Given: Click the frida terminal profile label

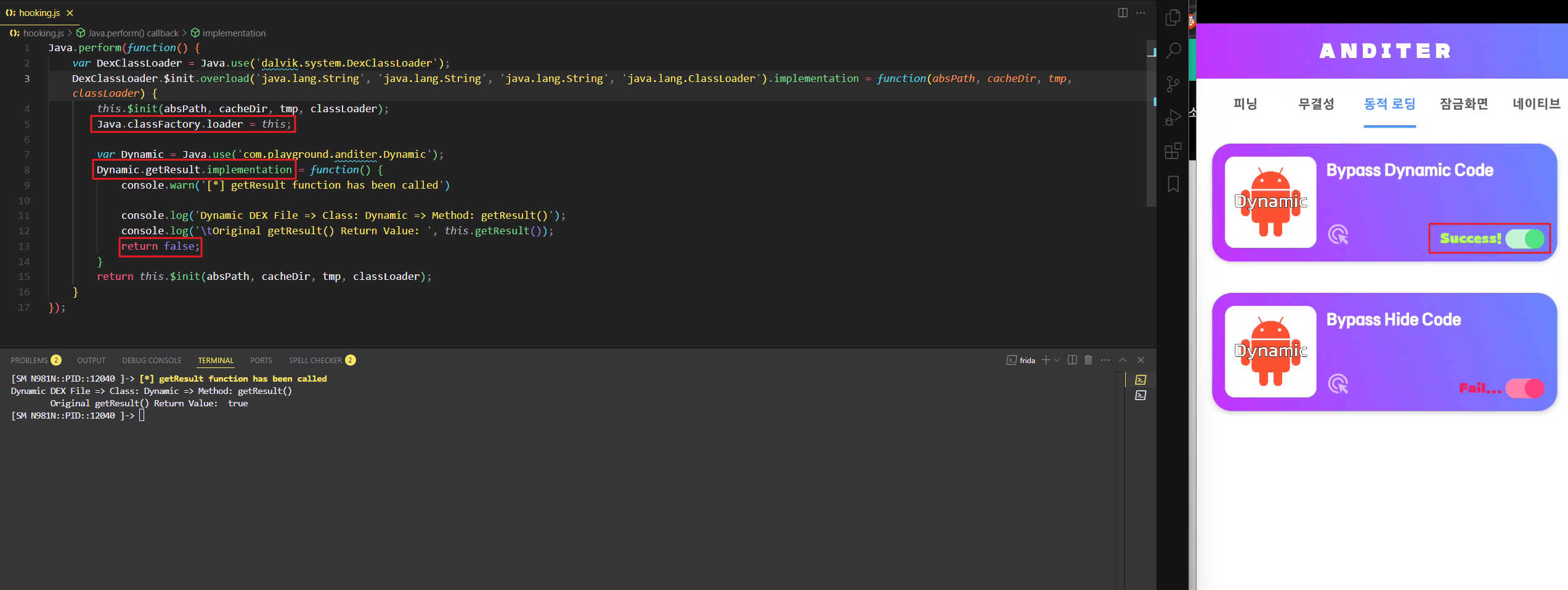Looking at the screenshot, I should [1027, 360].
